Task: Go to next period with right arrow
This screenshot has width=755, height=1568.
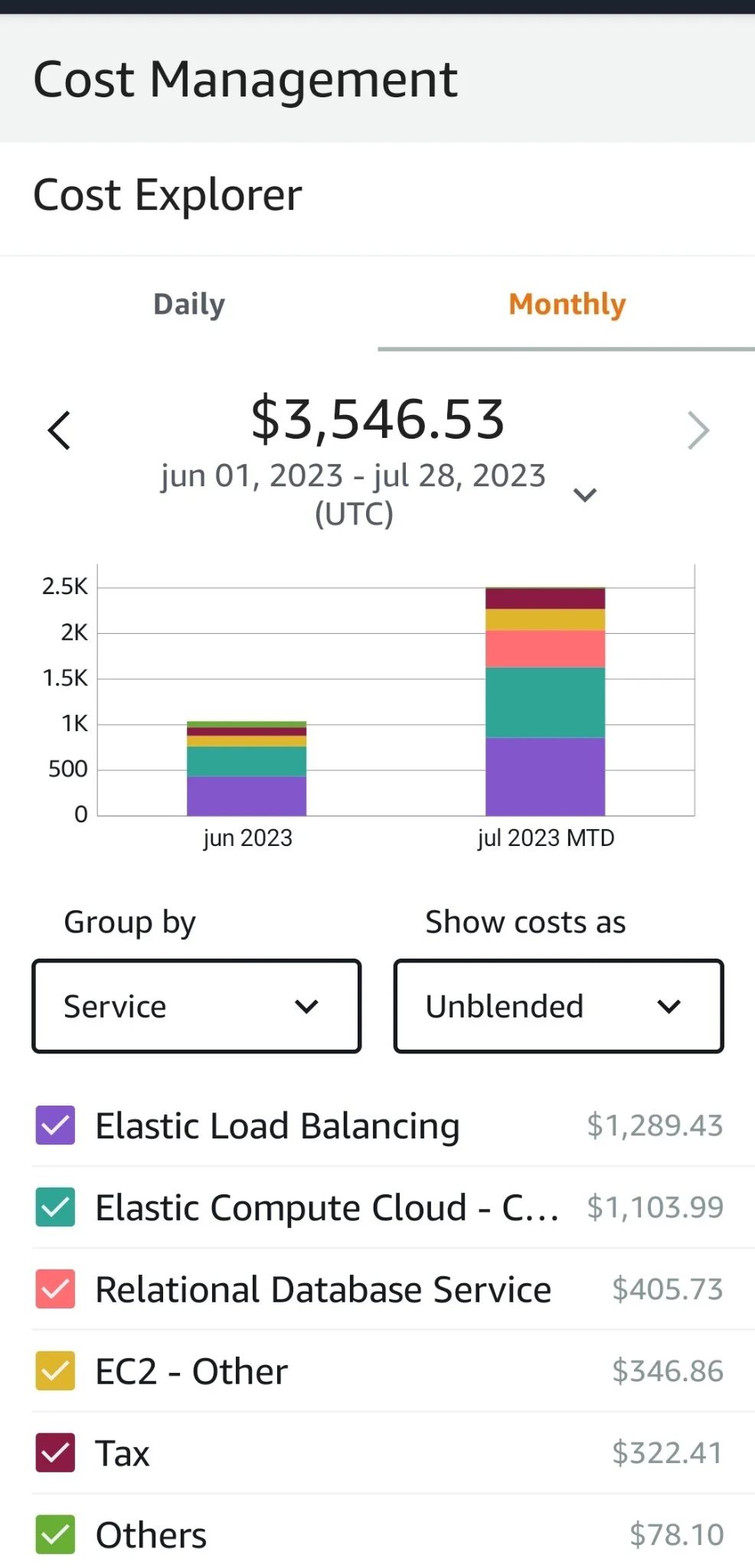Action: point(698,430)
